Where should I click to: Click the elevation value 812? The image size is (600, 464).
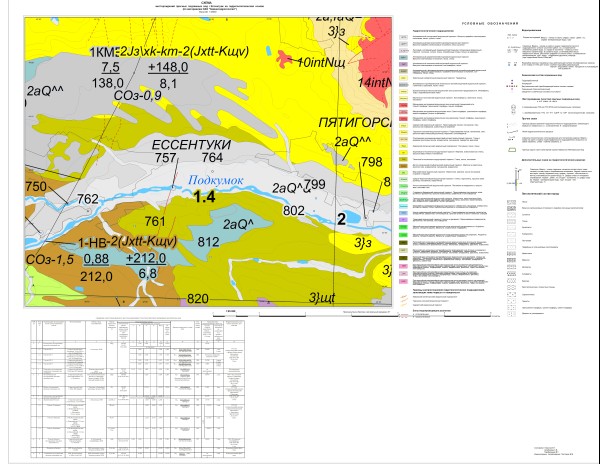click(x=209, y=242)
